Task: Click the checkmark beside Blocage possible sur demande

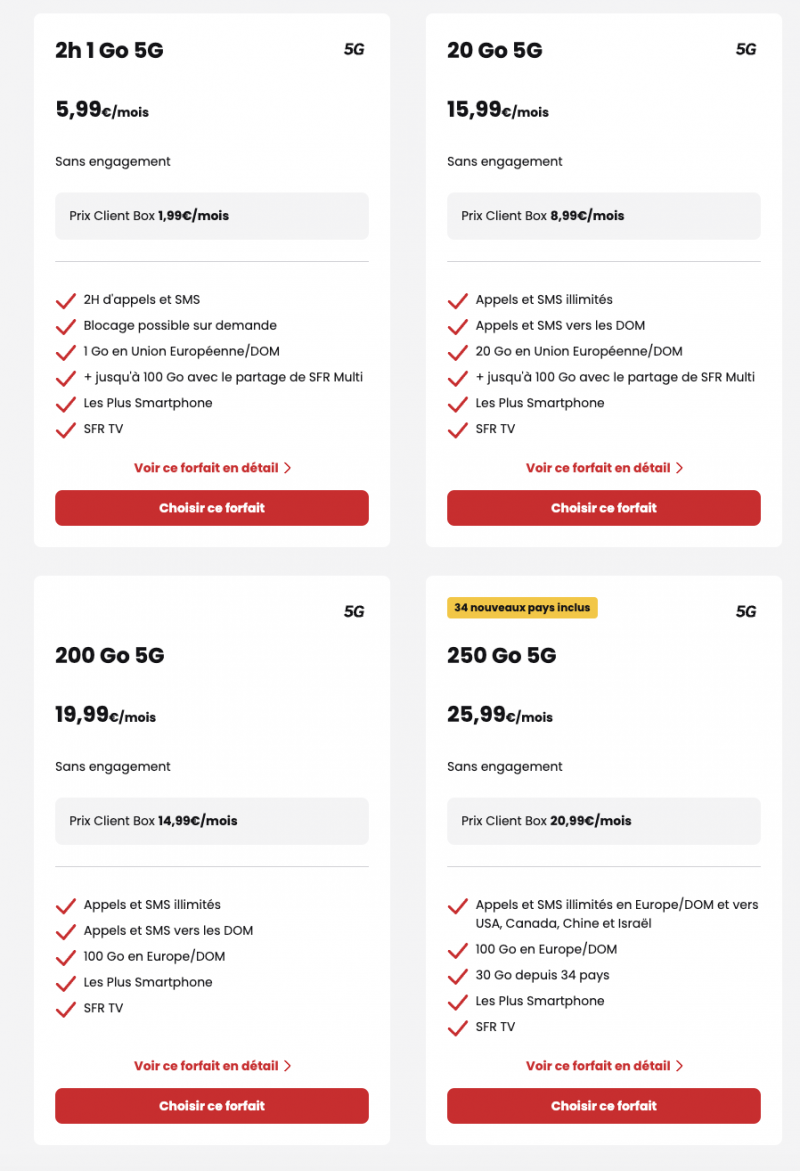Action: [x=66, y=327]
